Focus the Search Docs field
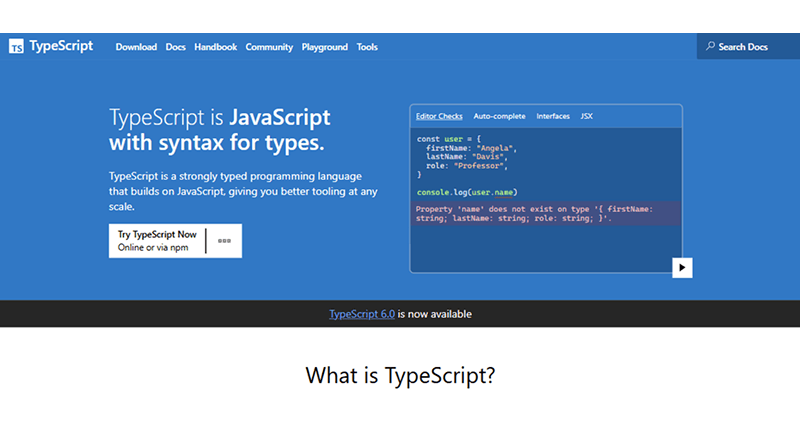The width and height of the screenshot is (800, 445). [x=748, y=46]
